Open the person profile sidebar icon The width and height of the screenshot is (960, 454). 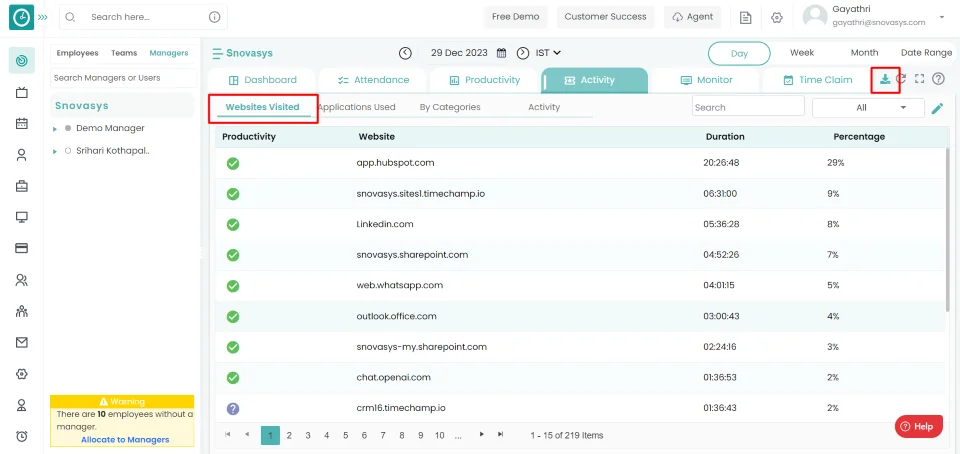click(21, 155)
